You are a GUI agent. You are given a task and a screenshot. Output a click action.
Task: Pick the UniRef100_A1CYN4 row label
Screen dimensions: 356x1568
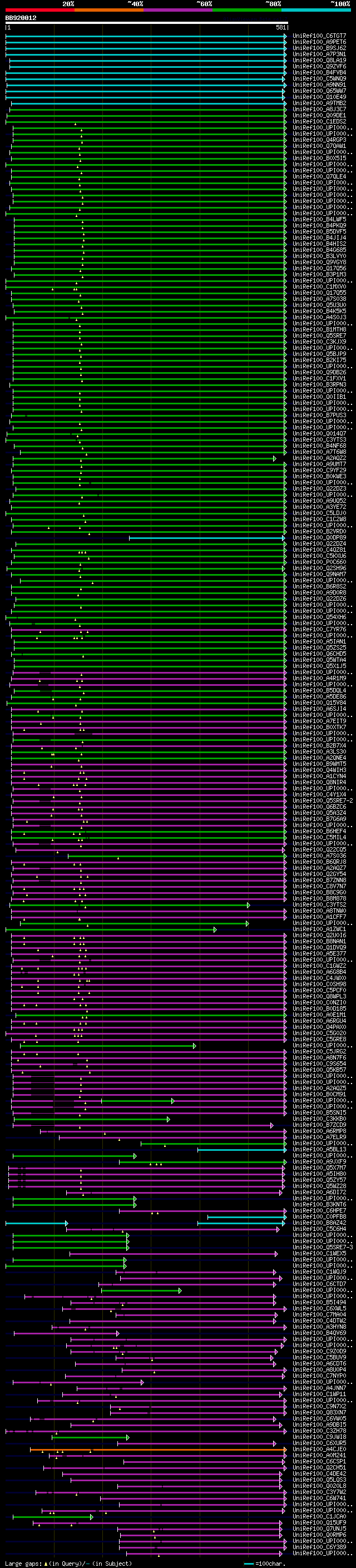coord(319,776)
